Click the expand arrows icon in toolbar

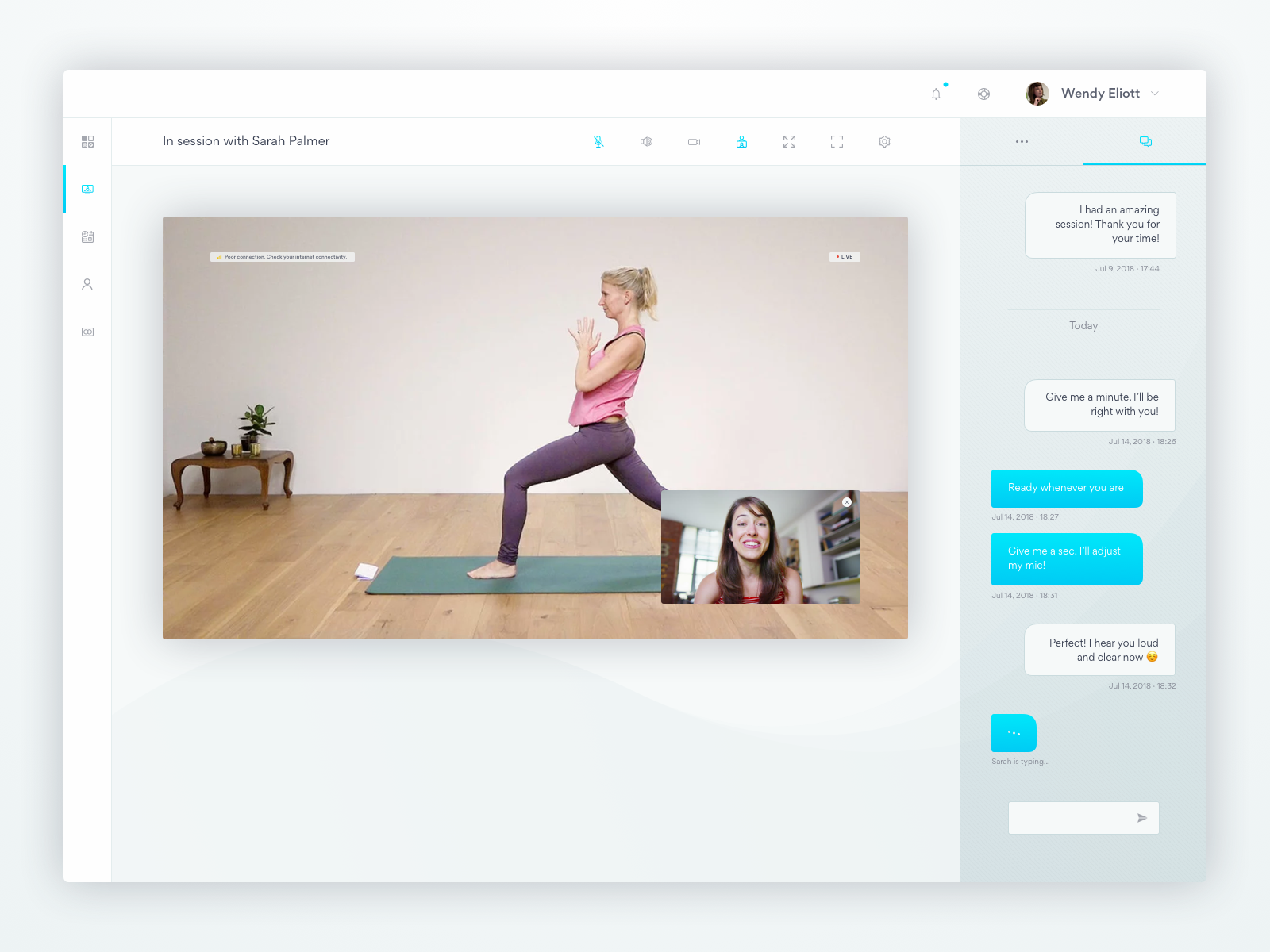790,141
